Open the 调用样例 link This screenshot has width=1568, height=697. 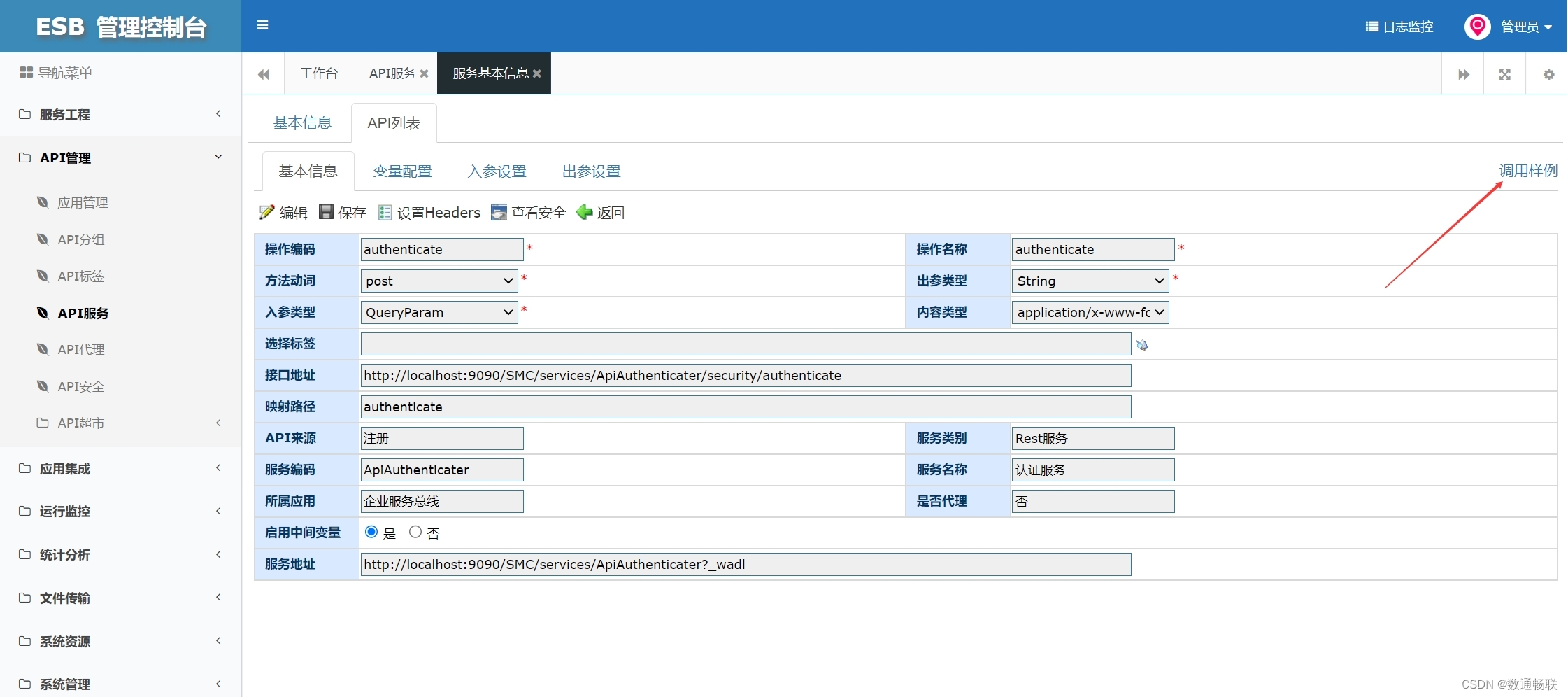click(x=1528, y=171)
